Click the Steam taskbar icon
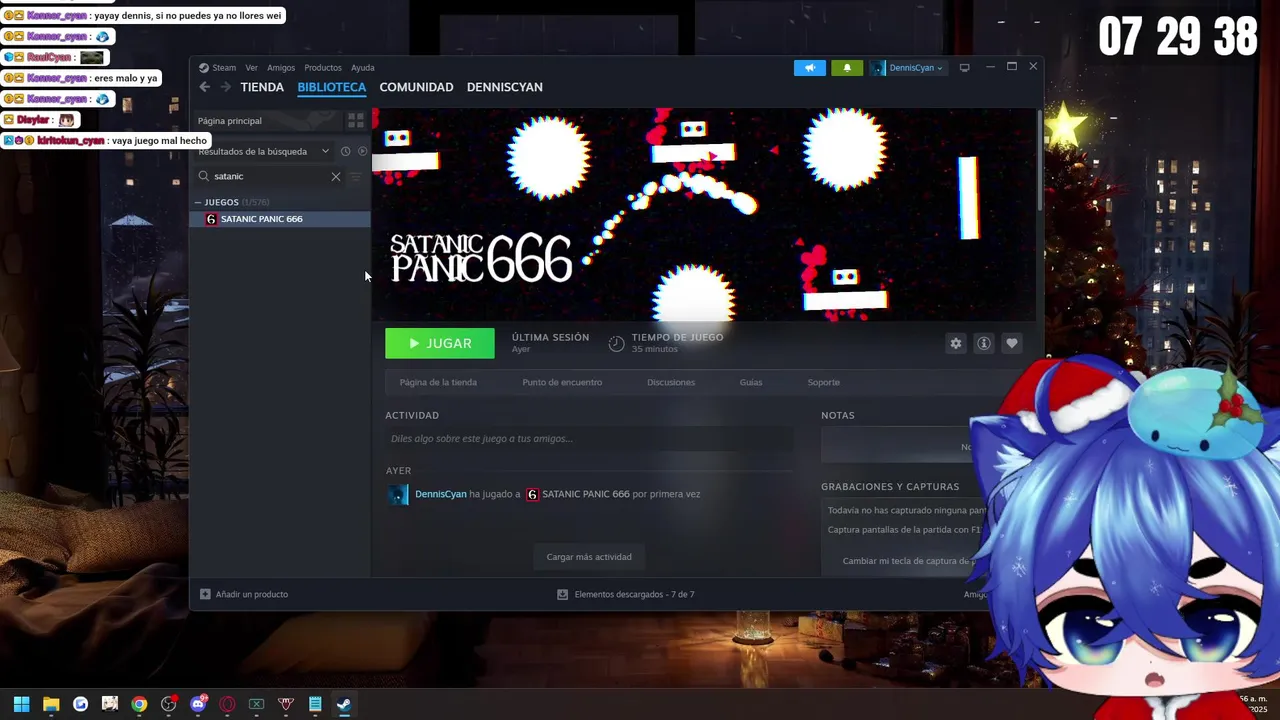This screenshot has width=1280, height=720. (344, 704)
